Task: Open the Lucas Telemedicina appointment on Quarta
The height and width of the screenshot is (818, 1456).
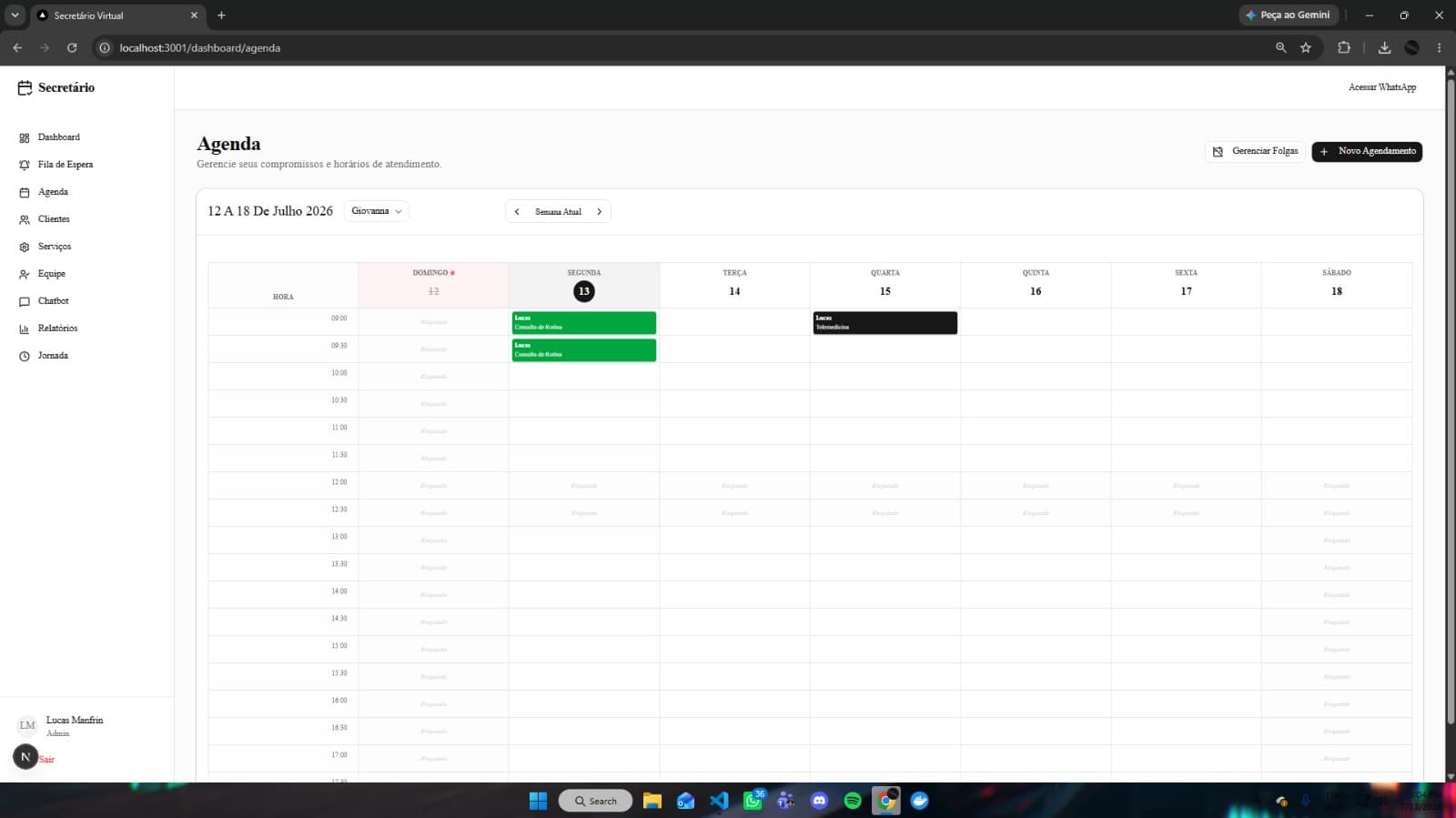Action: click(885, 323)
